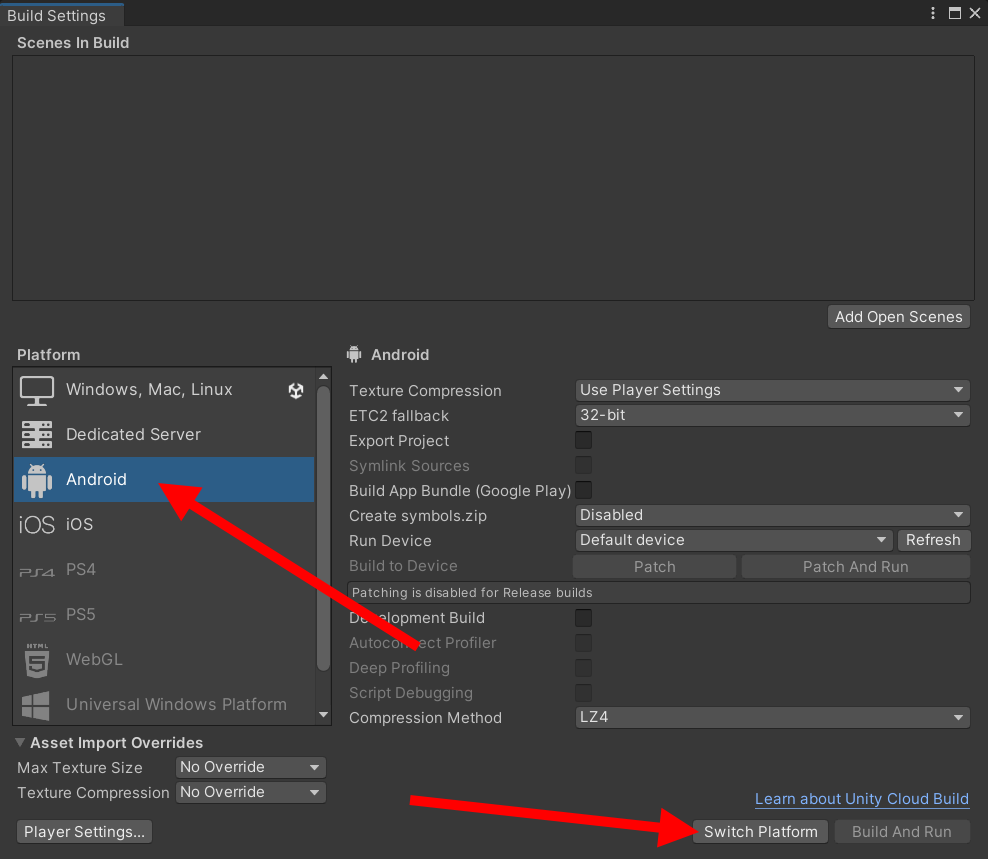Viewport: 988px width, 859px height.
Task: Click the Switch Platform button
Action: pyautogui.click(x=761, y=832)
